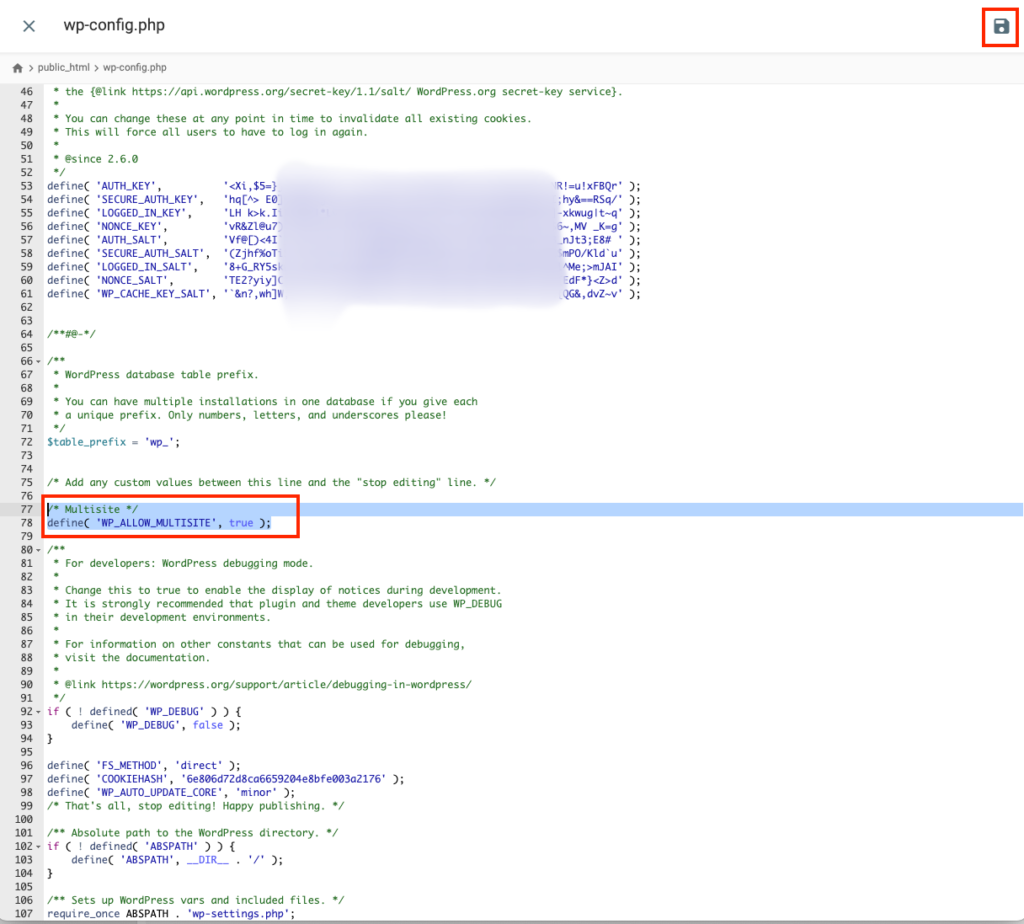Click the "Add any custom values" comment line
The width and height of the screenshot is (1024, 924).
click(x=271, y=483)
